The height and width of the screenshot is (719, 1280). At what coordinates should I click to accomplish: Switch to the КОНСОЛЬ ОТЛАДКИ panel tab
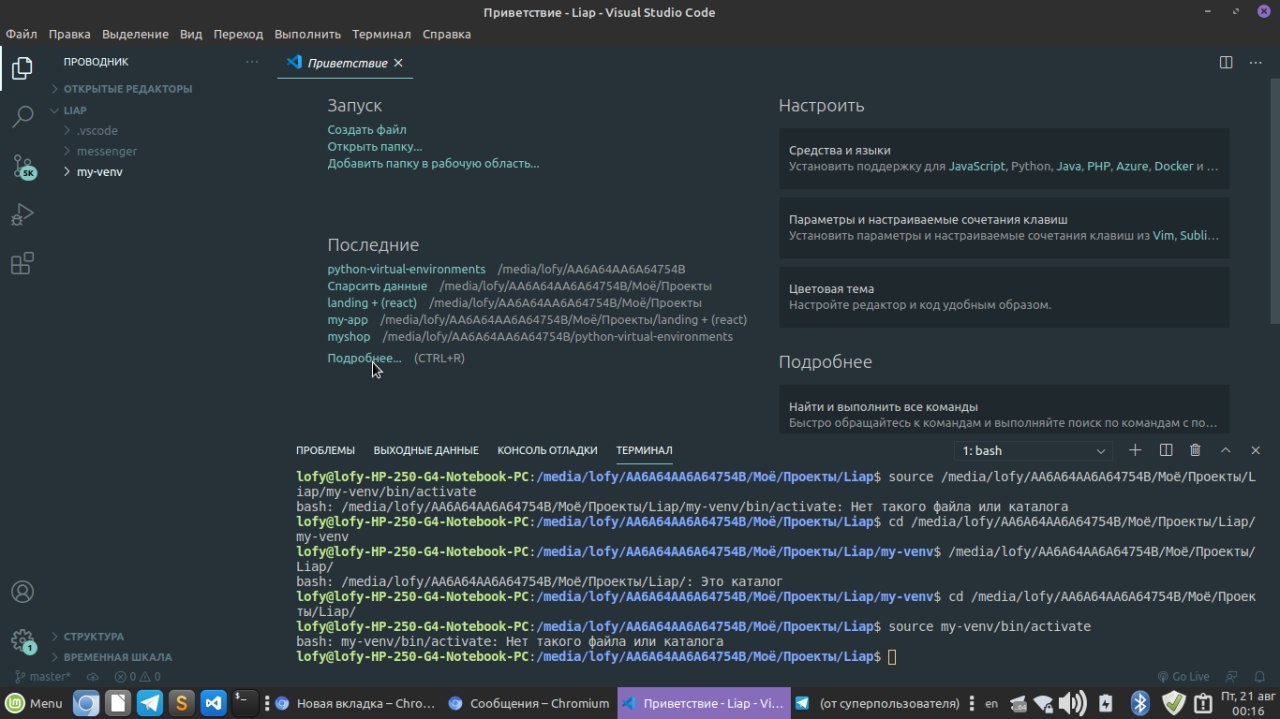point(547,450)
